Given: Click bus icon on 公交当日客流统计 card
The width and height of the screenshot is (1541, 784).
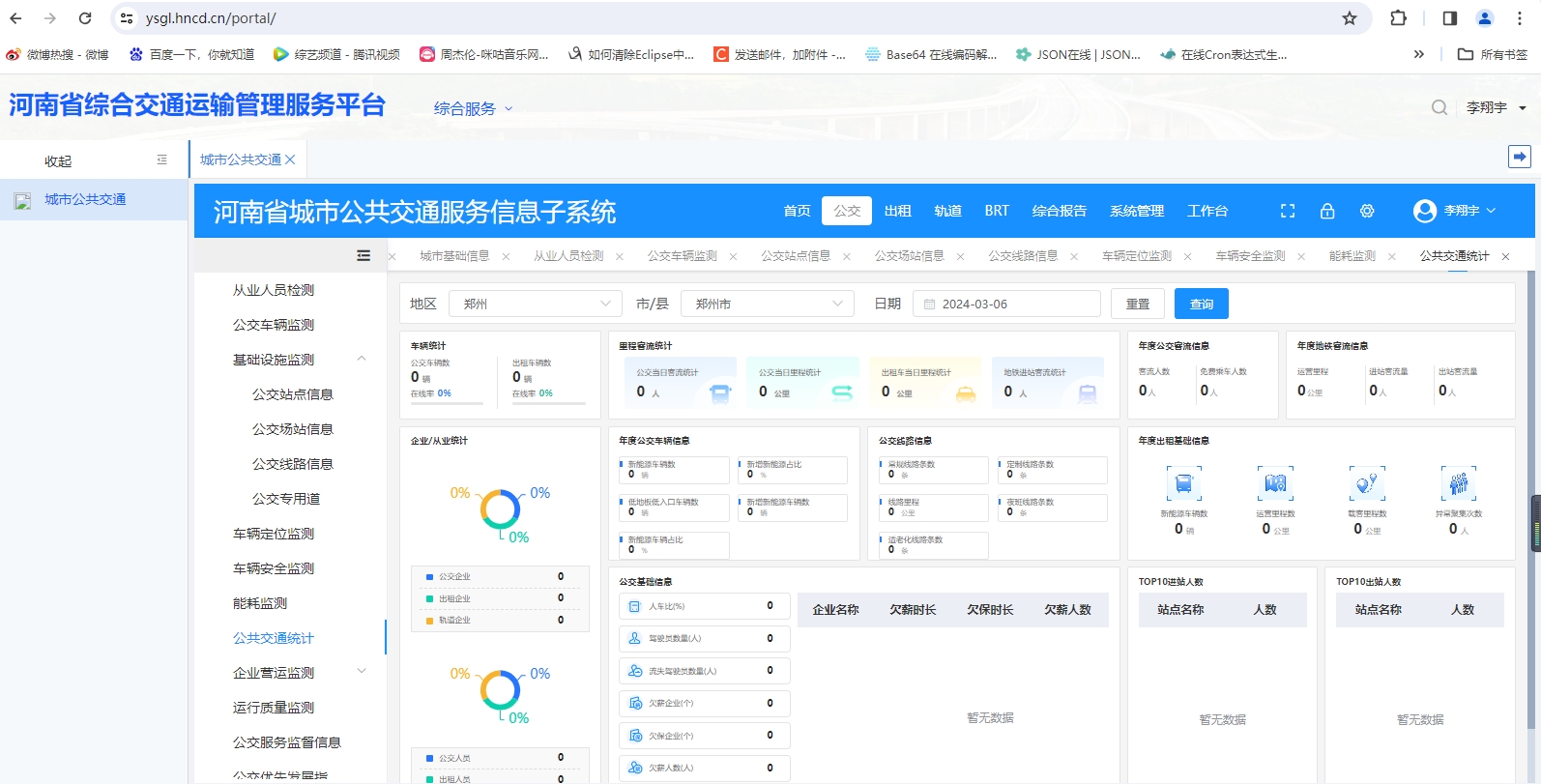Looking at the screenshot, I should pos(720,392).
